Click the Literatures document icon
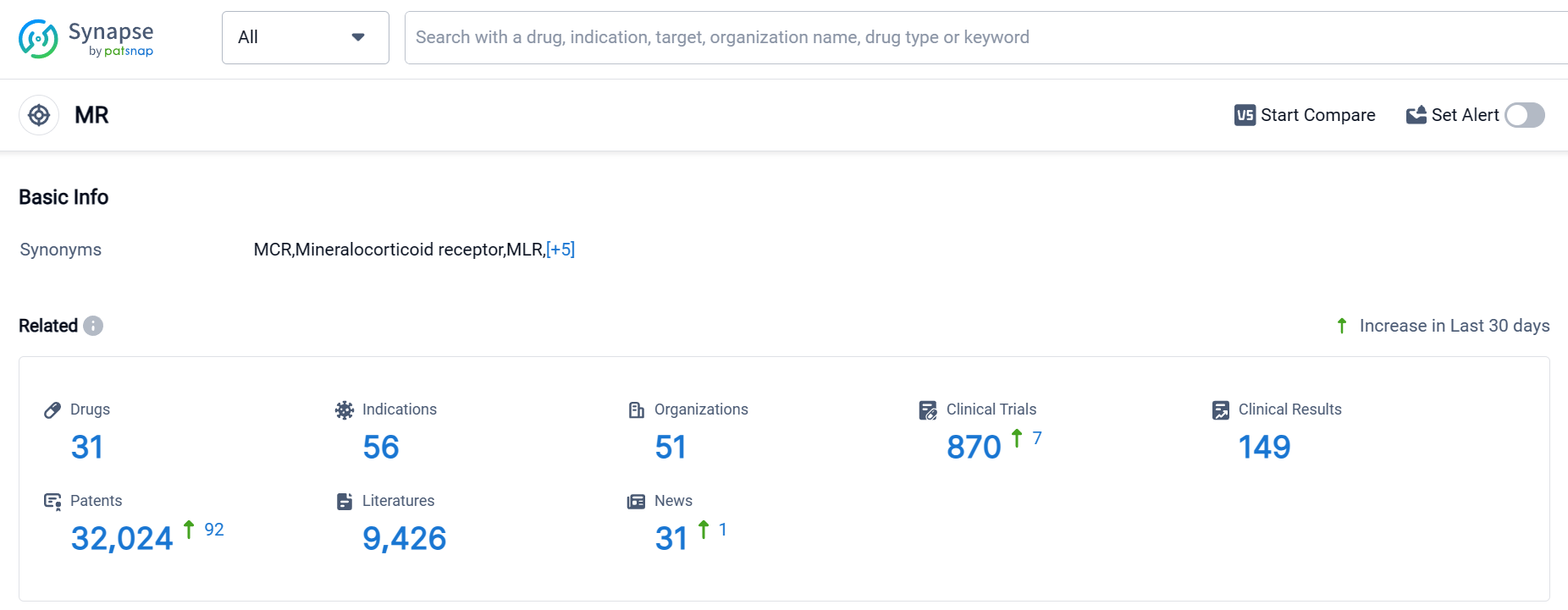Image resolution: width=1568 pixels, height=610 pixels. pos(345,502)
